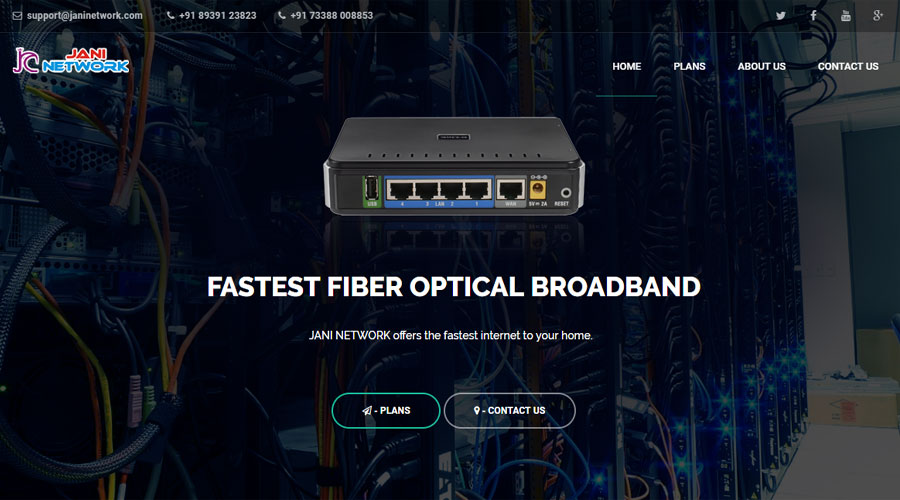Go to the HOME menu item
This screenshot has height=500, width=900.
click(626, 67)
